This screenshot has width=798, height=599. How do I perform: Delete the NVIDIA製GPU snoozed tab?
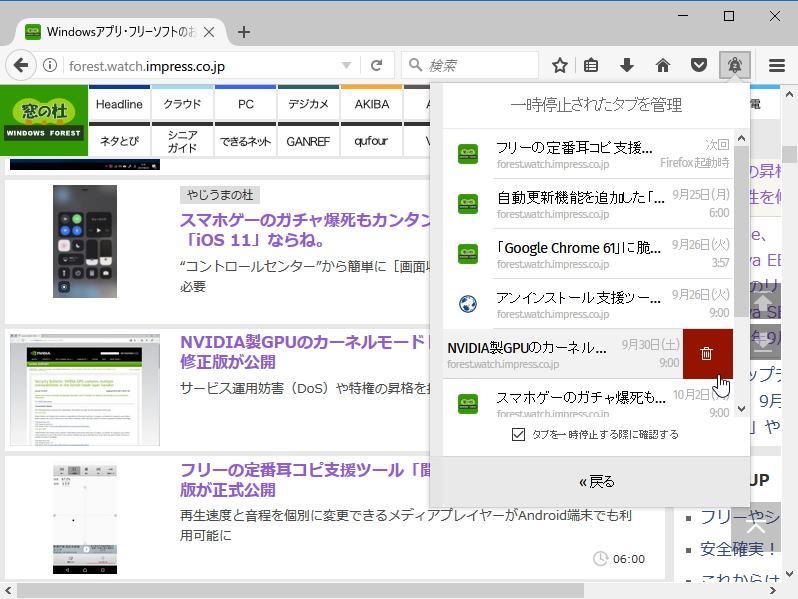pos(707,354)
